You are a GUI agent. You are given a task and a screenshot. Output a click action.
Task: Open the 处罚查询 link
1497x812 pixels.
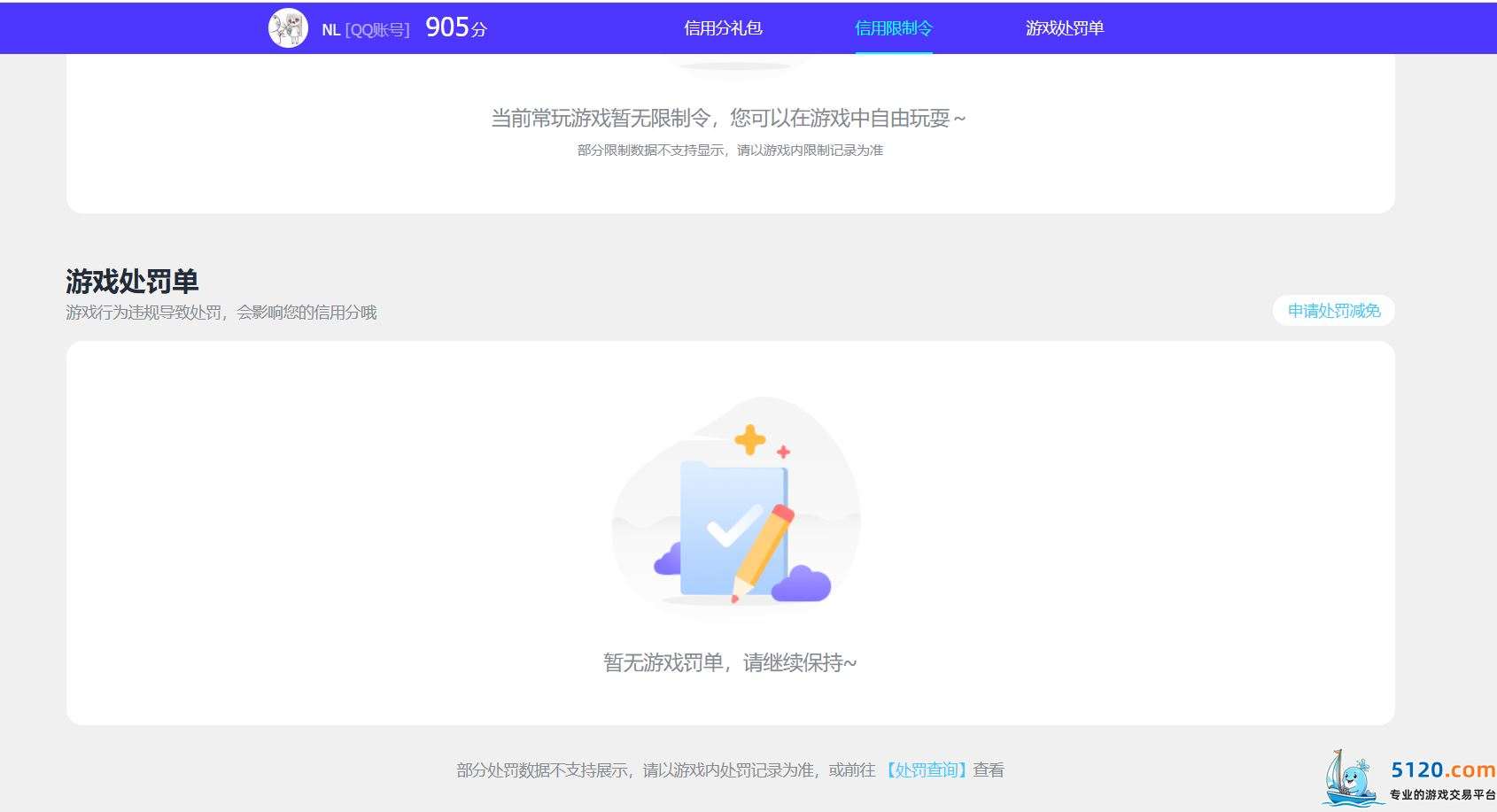click(x=926, y=770)
